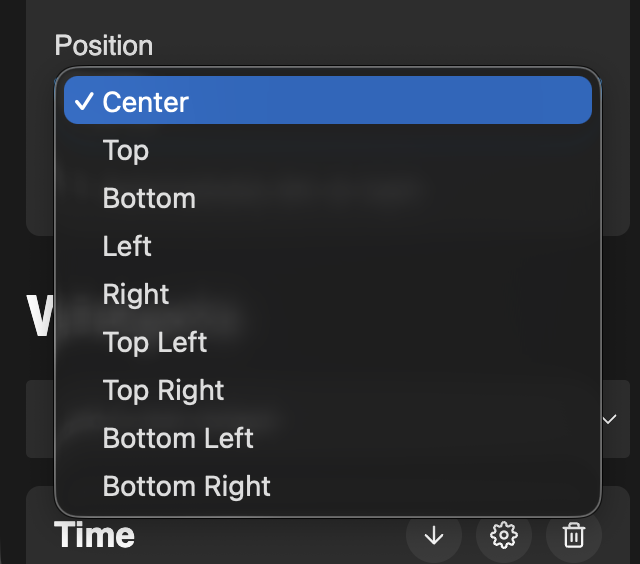
Task: Set position to Left
Action: 127,246
